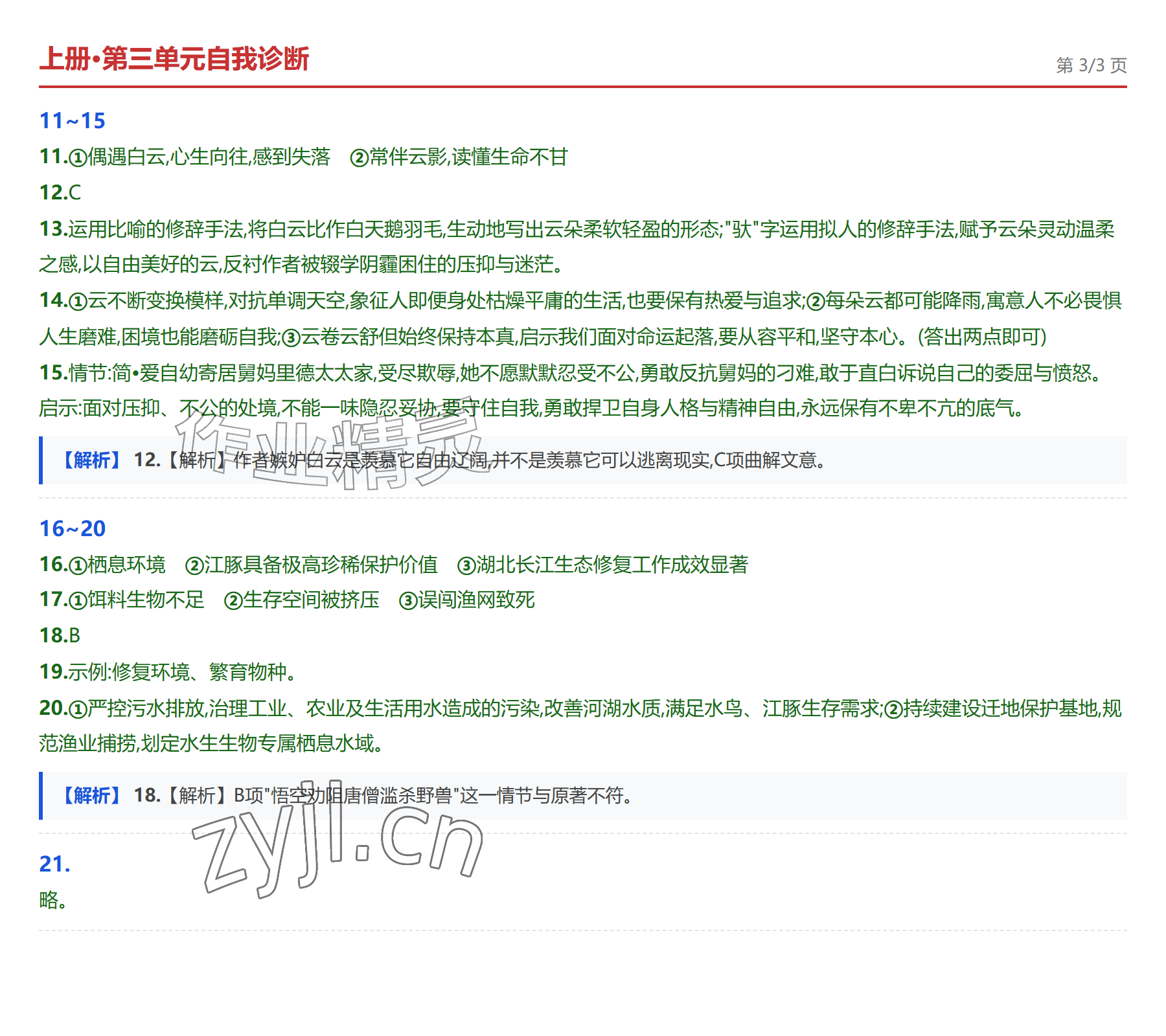This screenshot has width=1166, height=1036.
Task: Click the line starting 范渔业捕捞
Action: click(x=211, y=743)
